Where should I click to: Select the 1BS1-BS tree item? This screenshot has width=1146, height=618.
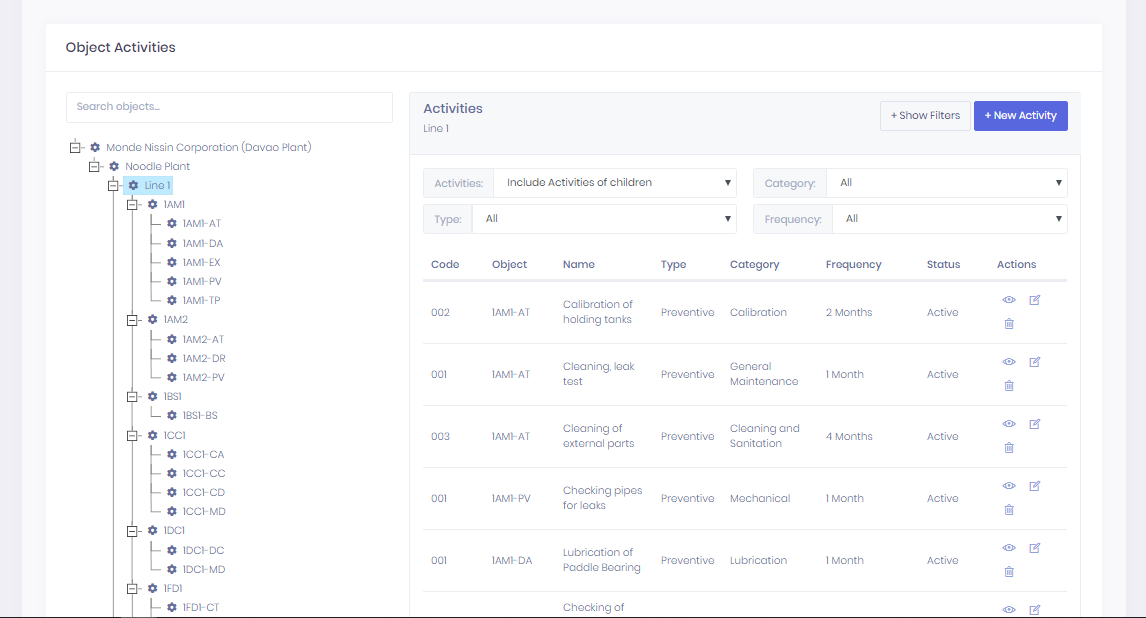pyautogui.click(x=199, y=416)
